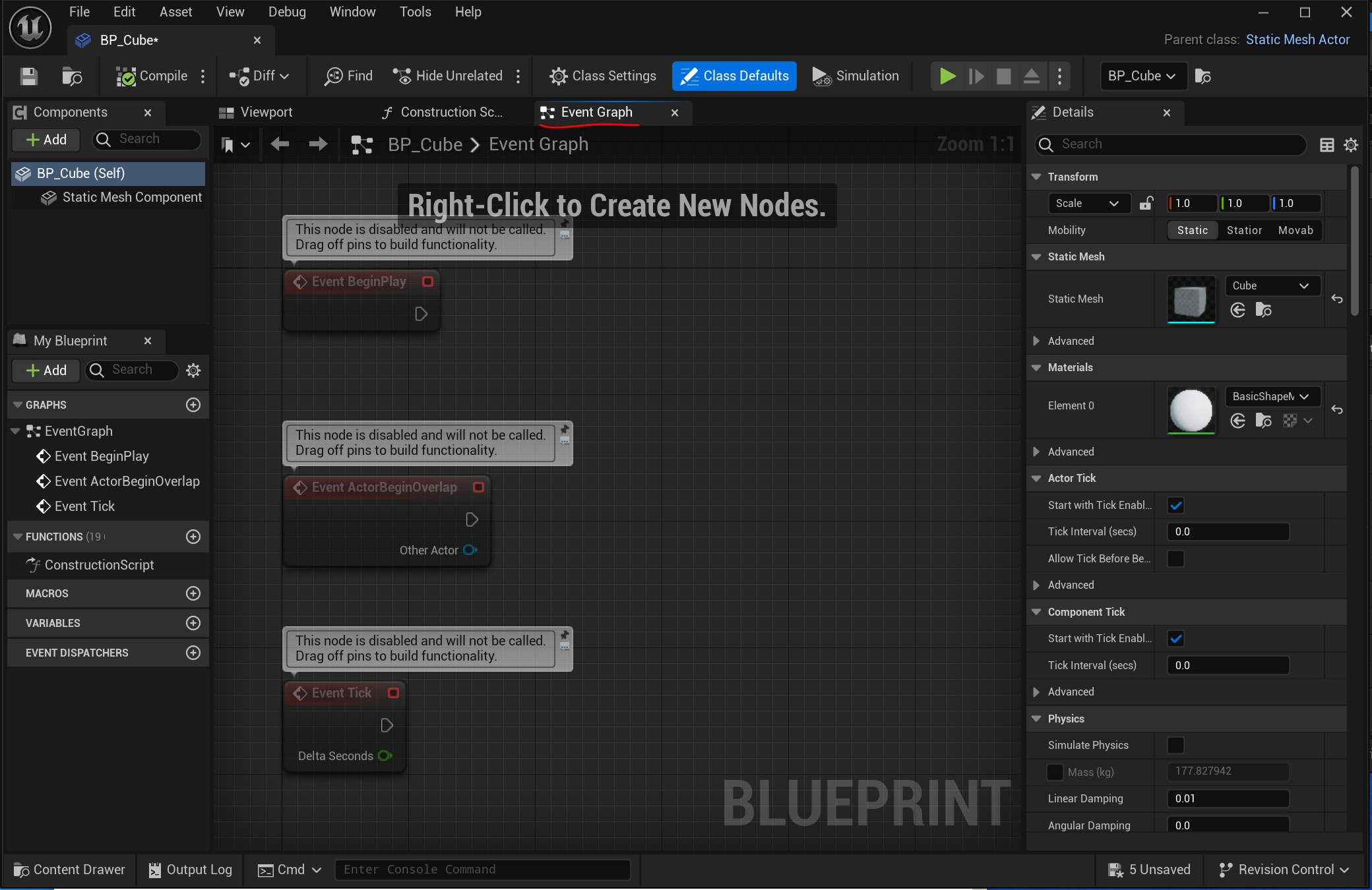This screenshot has height=890, width=1372.
Task: Click the Element 0 material thumbnail
Action: 1191,410
